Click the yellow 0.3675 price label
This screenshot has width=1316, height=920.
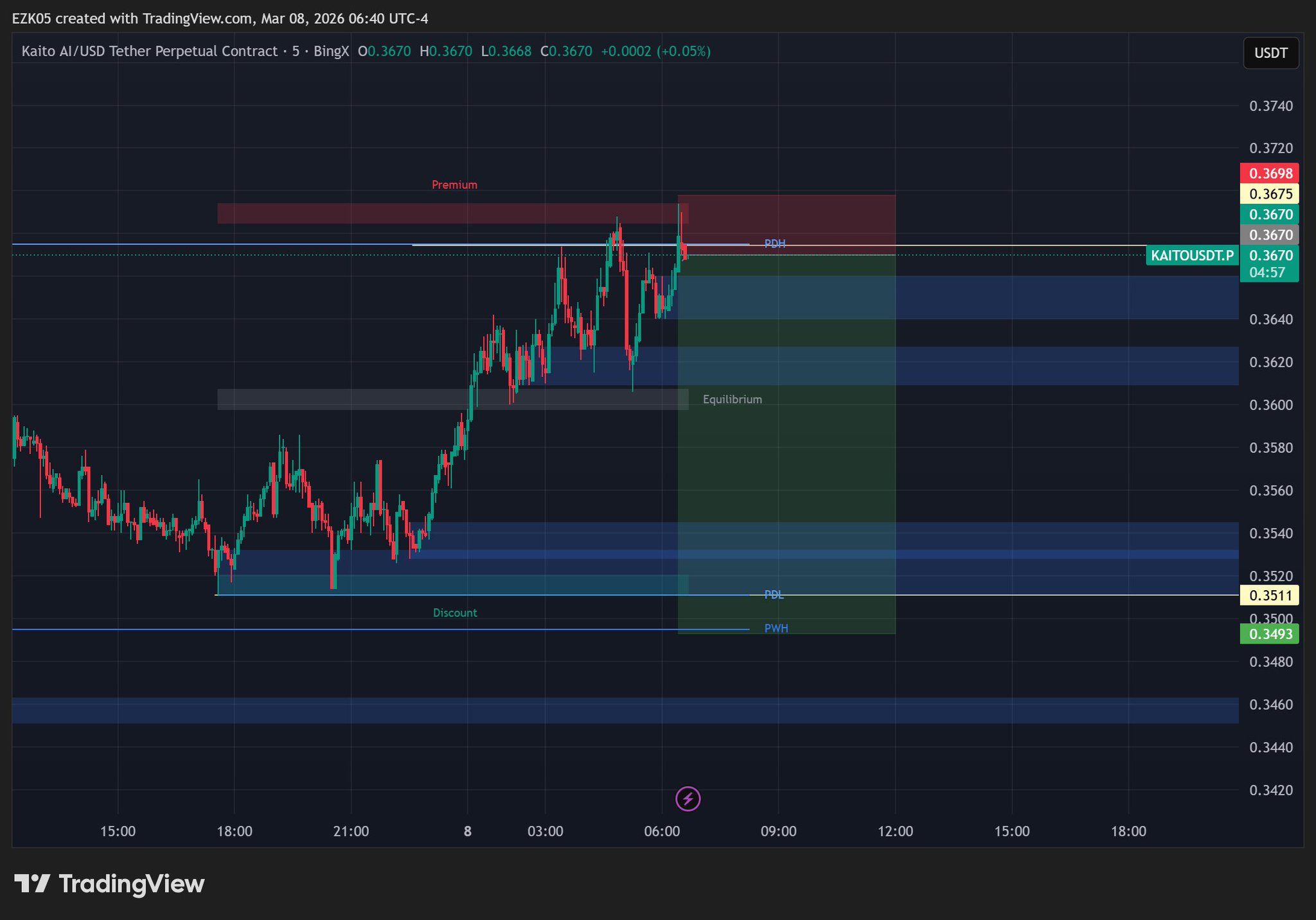click(x=1269, y=194)
